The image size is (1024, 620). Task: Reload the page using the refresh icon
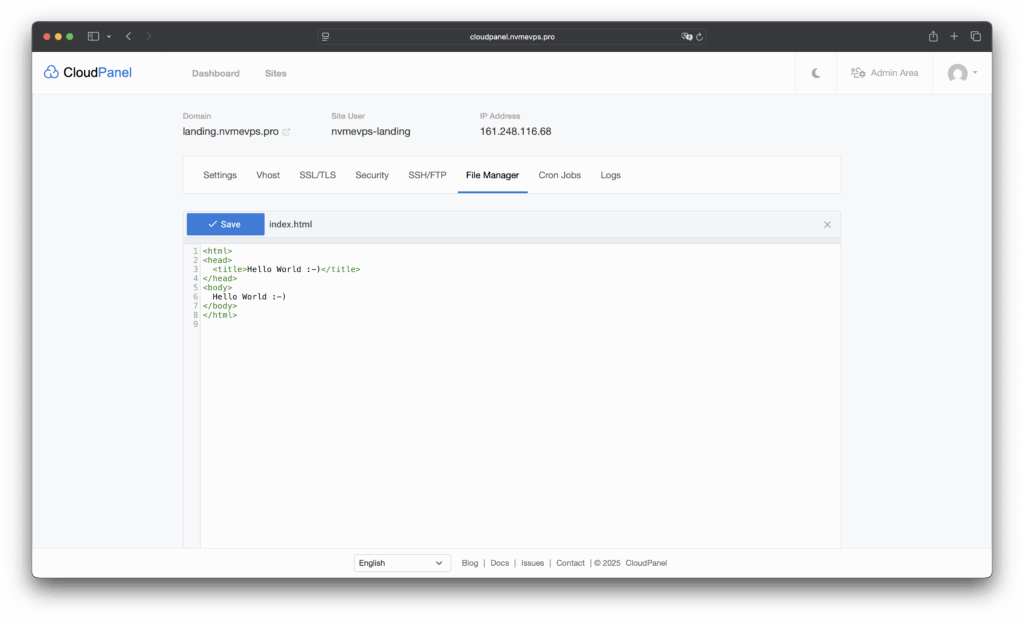(700, 36)
